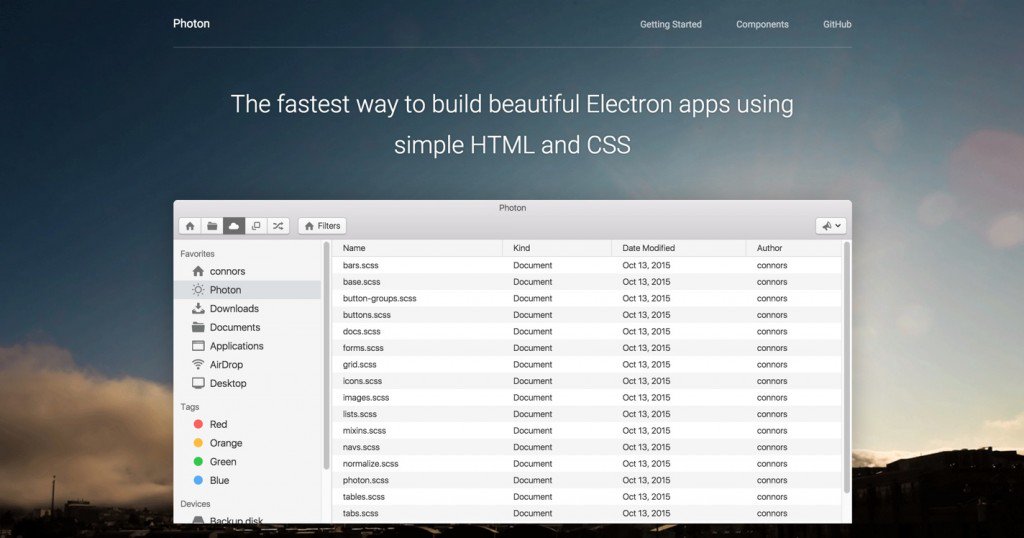The image size is (1024, 538).
Task: Open the Filters button
Action: point(322,226)
